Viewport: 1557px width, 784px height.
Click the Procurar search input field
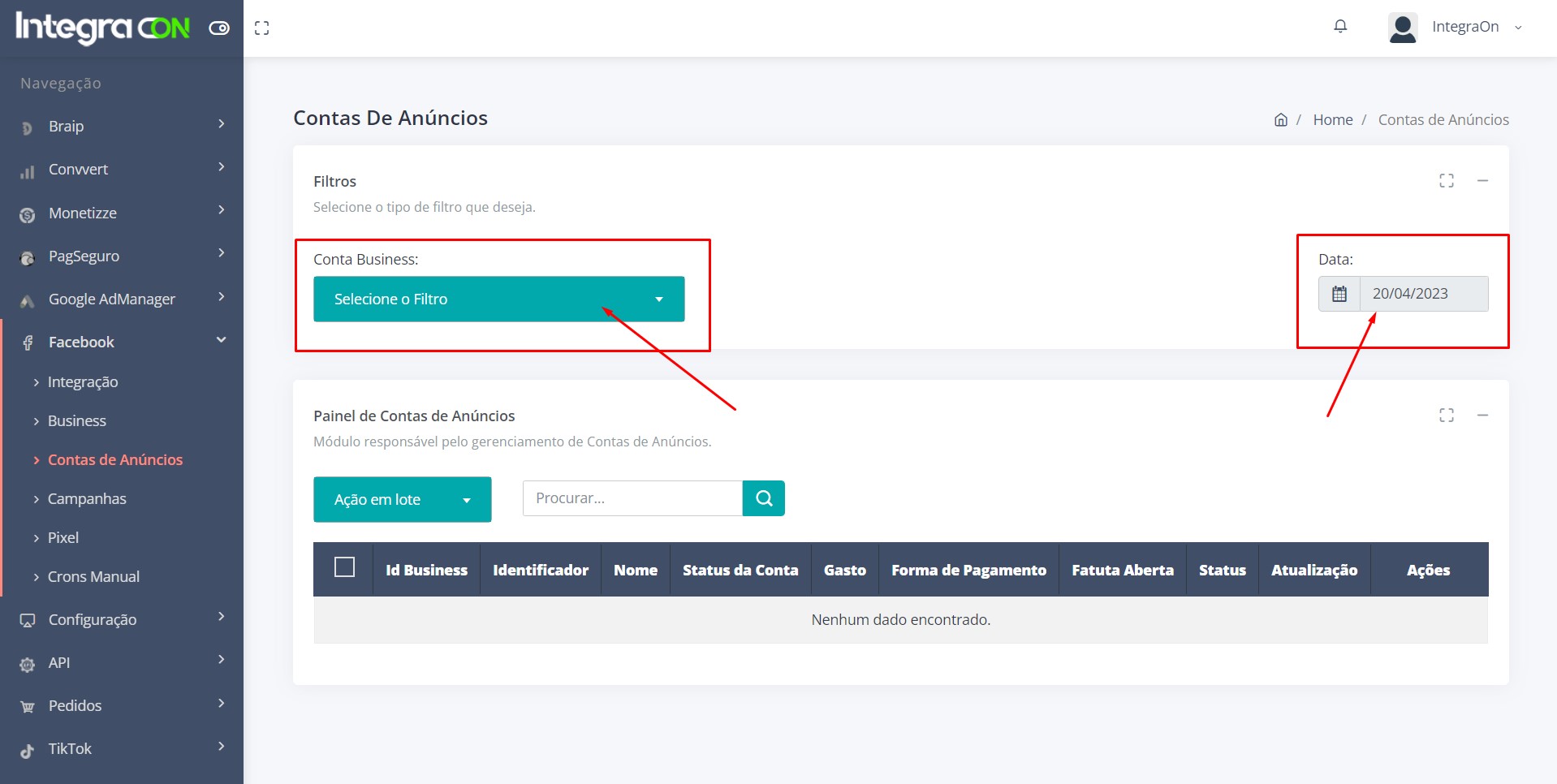coord(632,498)
